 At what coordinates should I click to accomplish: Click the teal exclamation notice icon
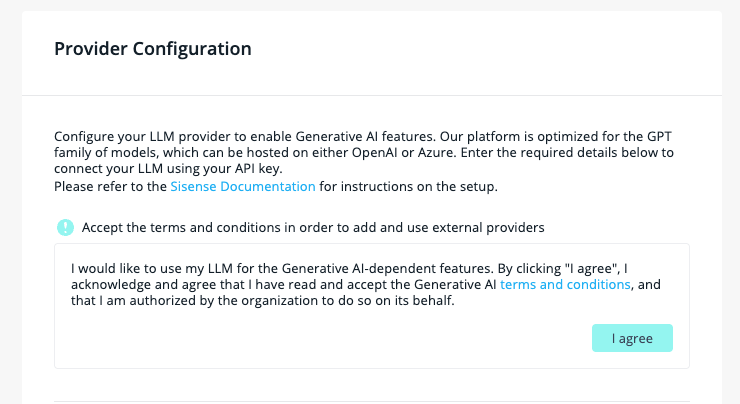65,227
